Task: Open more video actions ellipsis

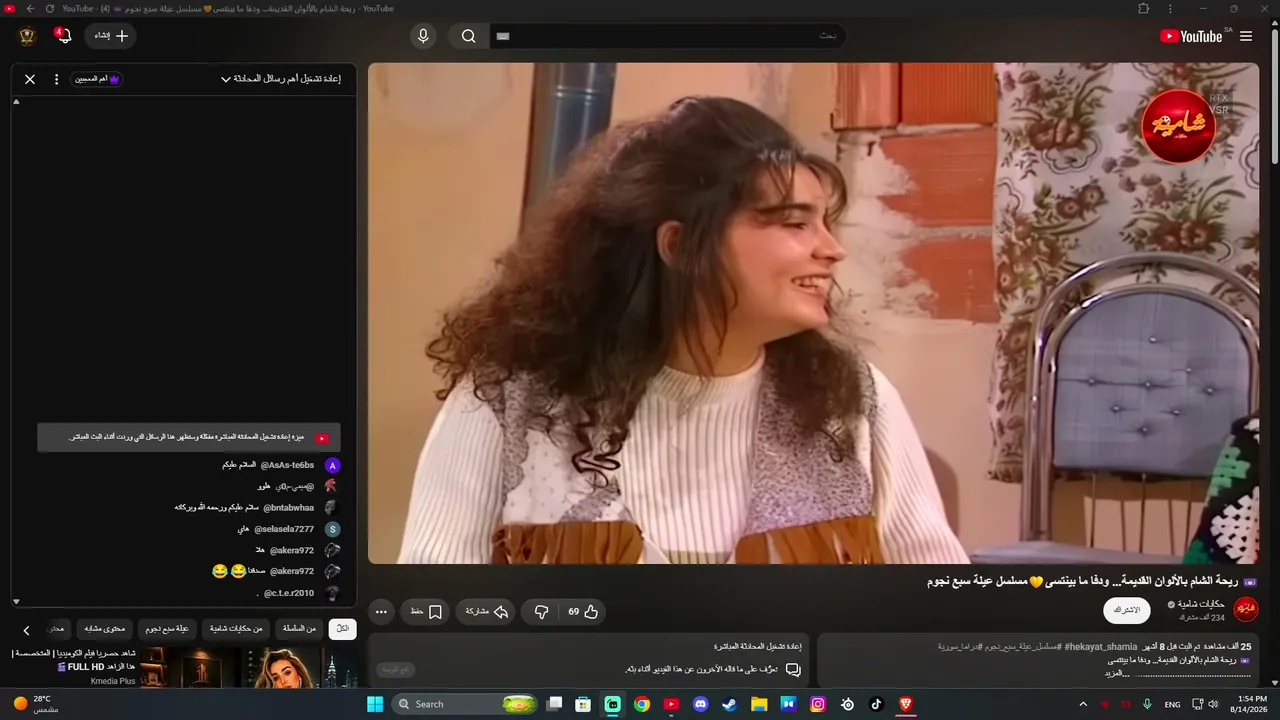Action: [x=381, y=612]
